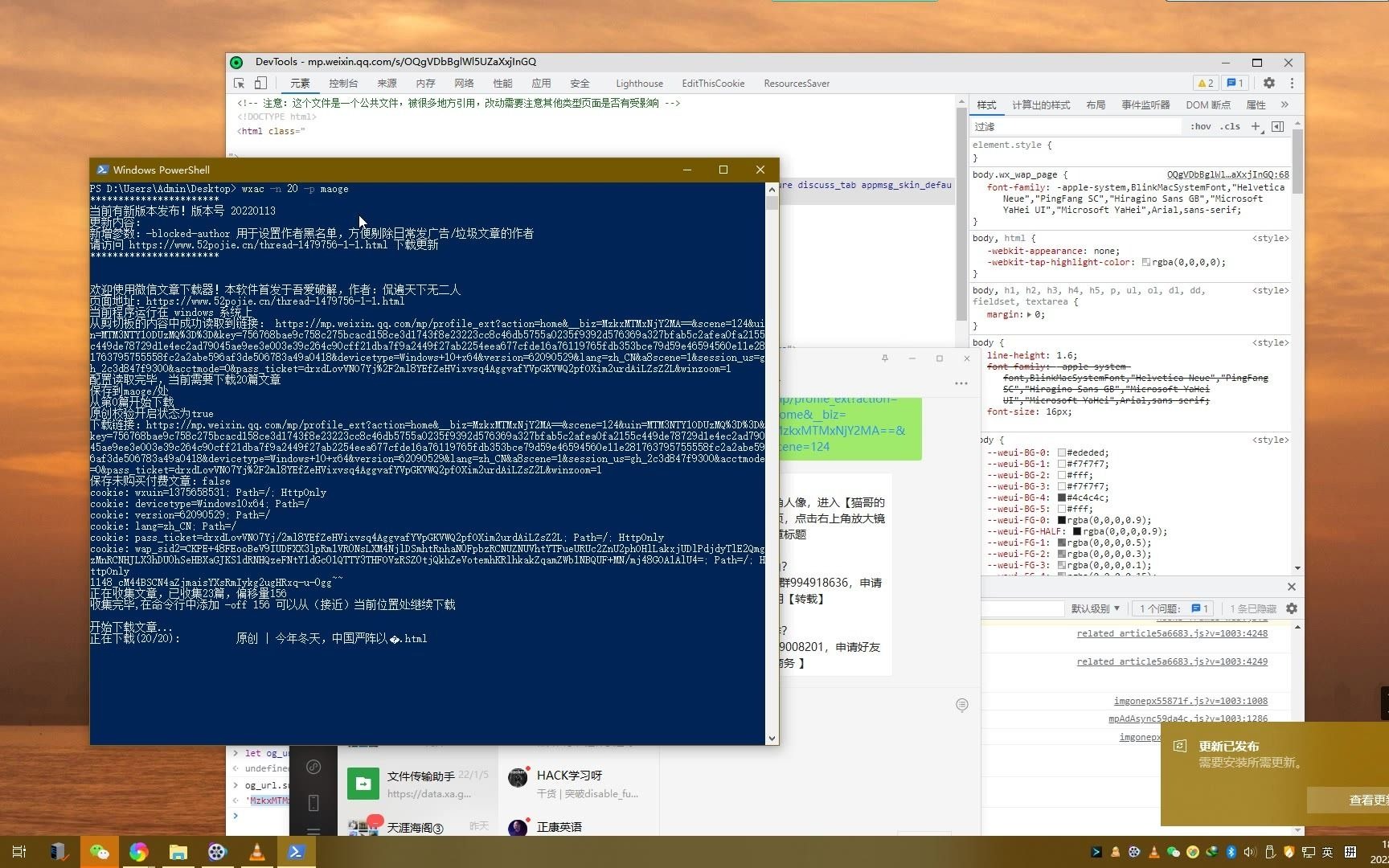Click the new style rule plus icon
Image resolution: width=1389 pixels, height=868 pixels.
[x=1256, y=126]
